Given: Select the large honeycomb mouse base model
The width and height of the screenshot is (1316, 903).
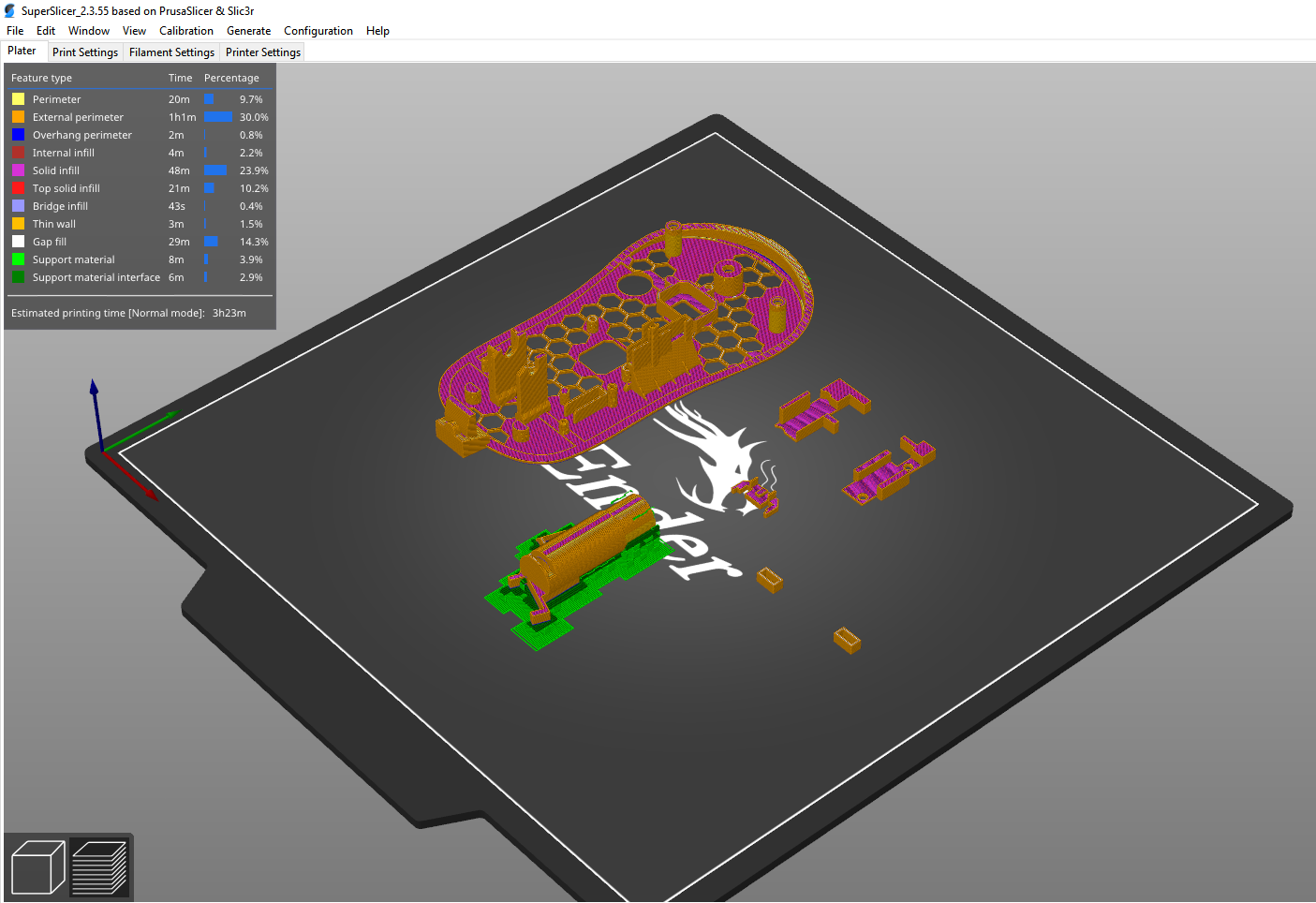Looking at the screenshot, I should pyautogui.click(x=626, y=343).
